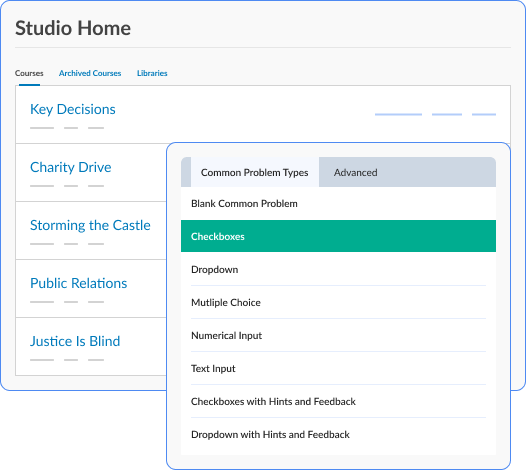Choose Blank Common Problem
Screen dimensions: 526x470
pos(338,204)
